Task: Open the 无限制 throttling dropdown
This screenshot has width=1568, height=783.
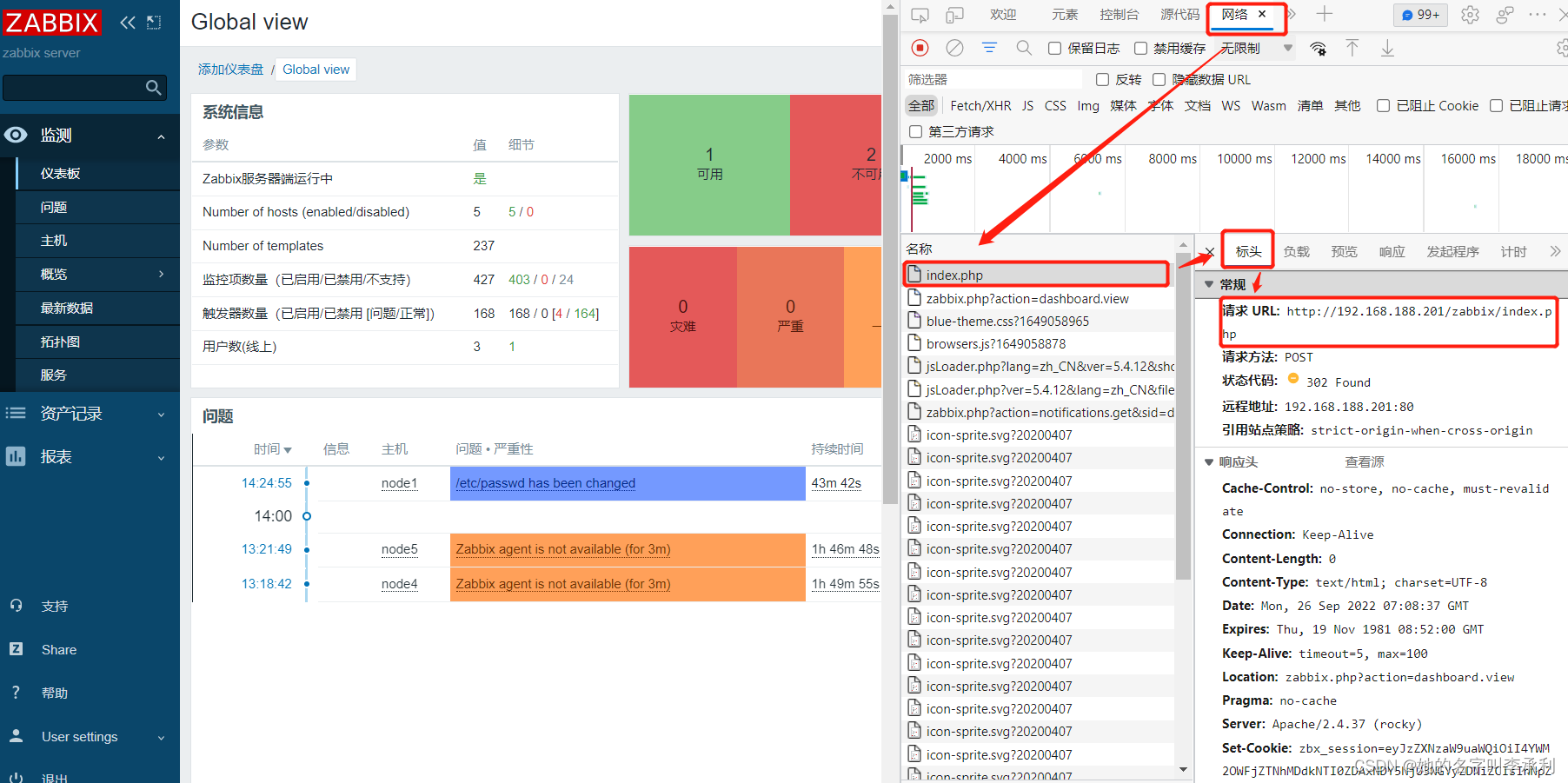Action: 1256,49
